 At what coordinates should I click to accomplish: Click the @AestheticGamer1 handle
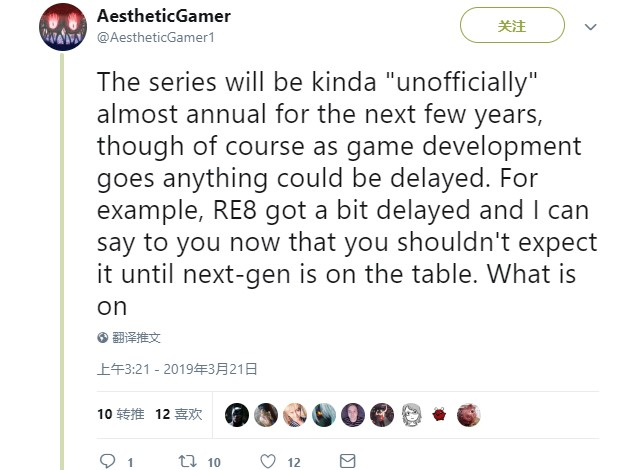pyautogui.click(x=155, y=37)
